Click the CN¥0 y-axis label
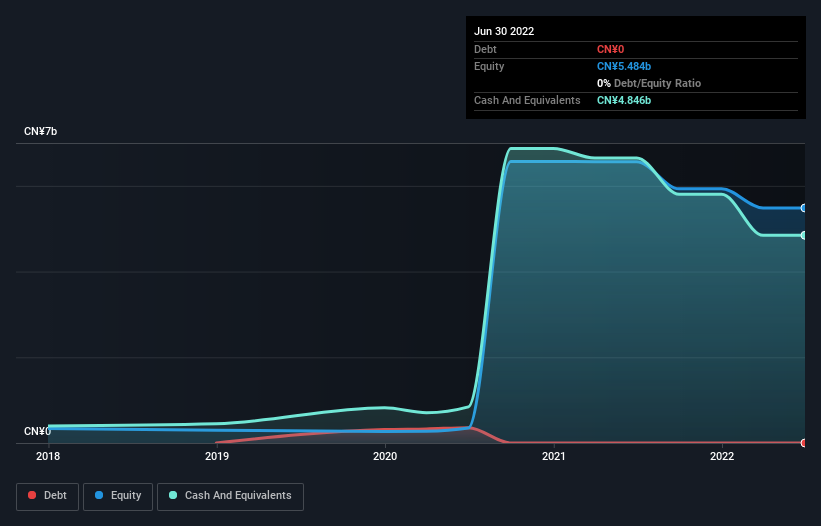 pyautogui.click(x=37, y=431)
